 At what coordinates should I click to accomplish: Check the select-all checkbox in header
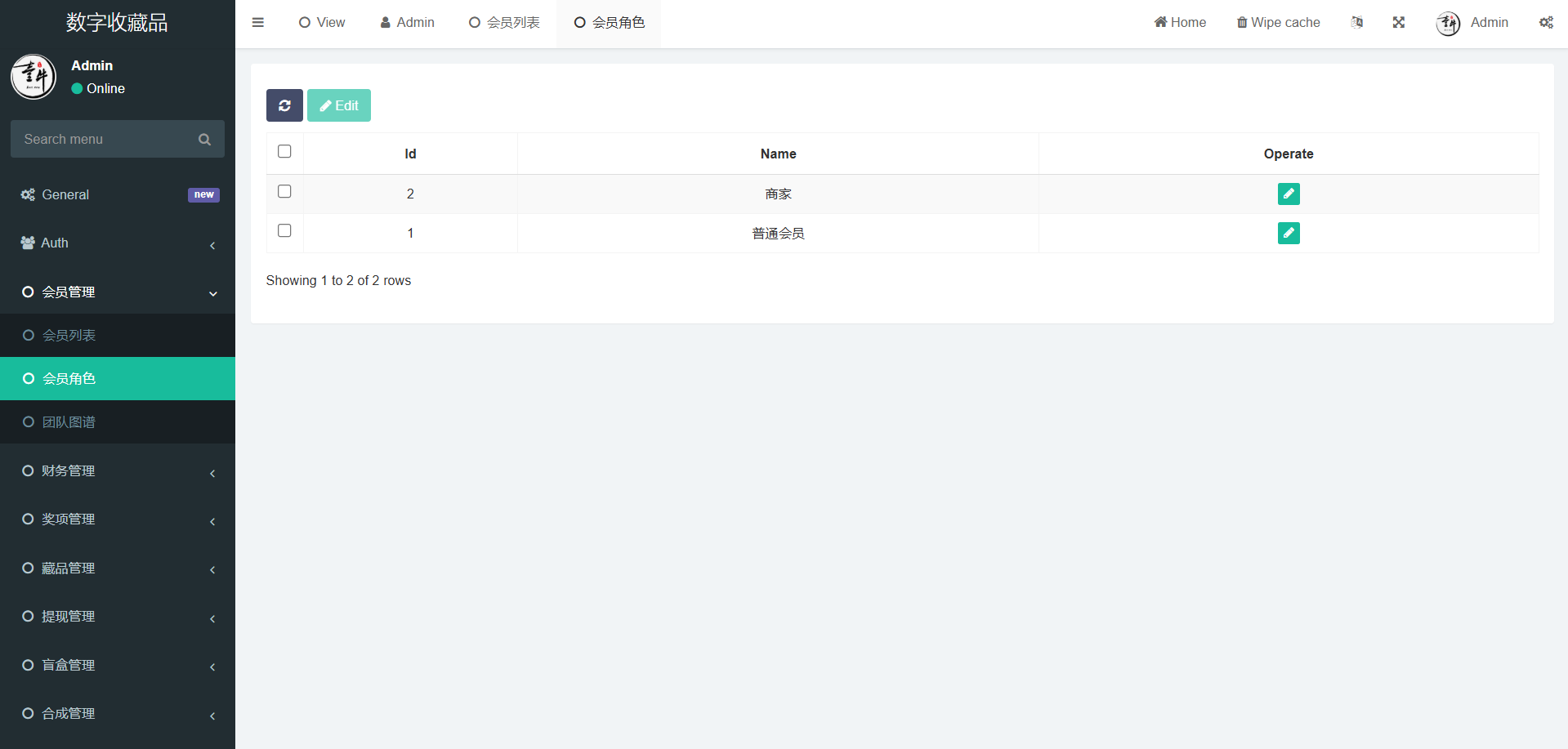click(x=284, y=152)
